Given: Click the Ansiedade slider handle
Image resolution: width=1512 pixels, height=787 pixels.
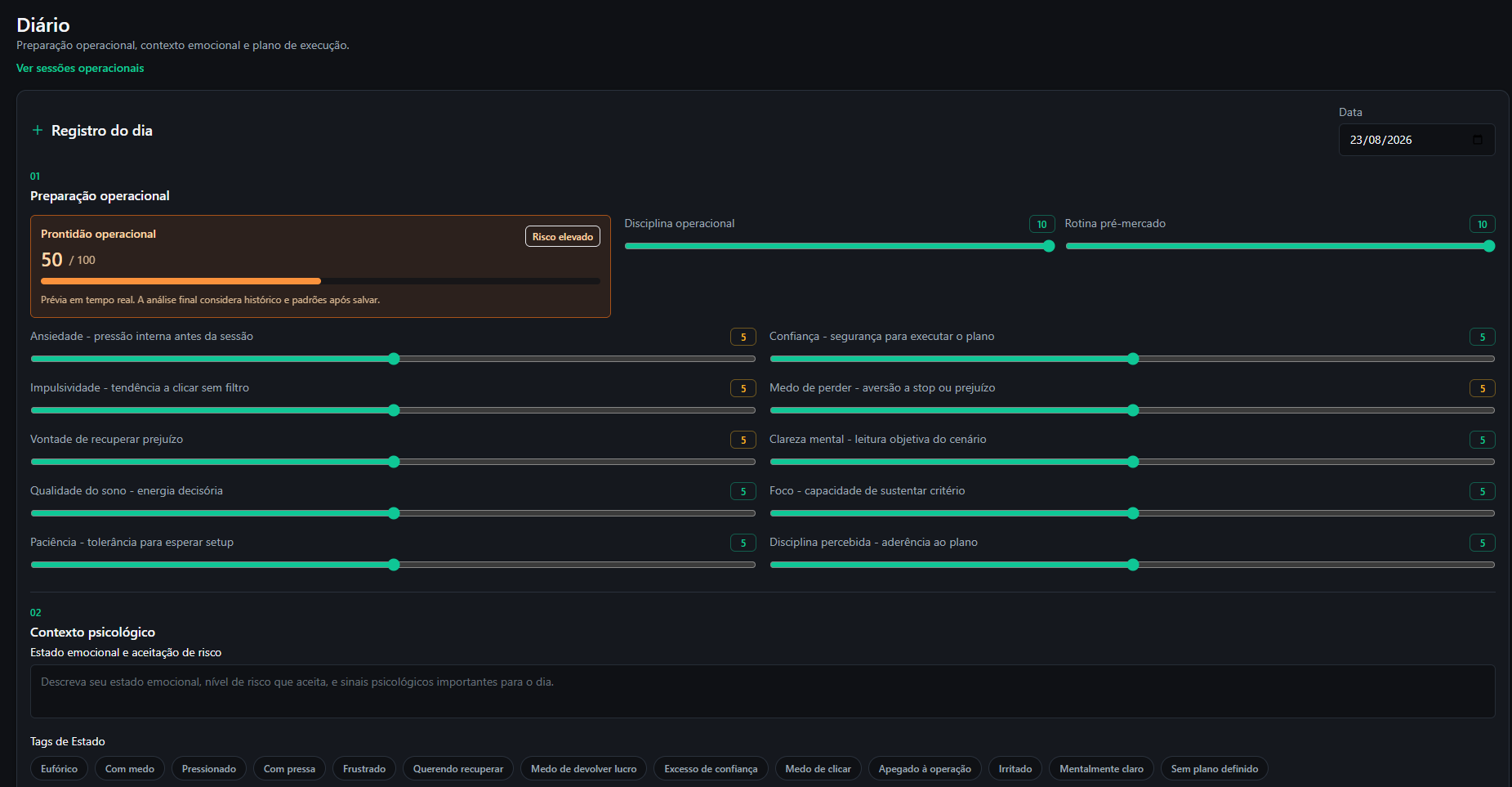Looking at the screenshot, I should (394, 359).
